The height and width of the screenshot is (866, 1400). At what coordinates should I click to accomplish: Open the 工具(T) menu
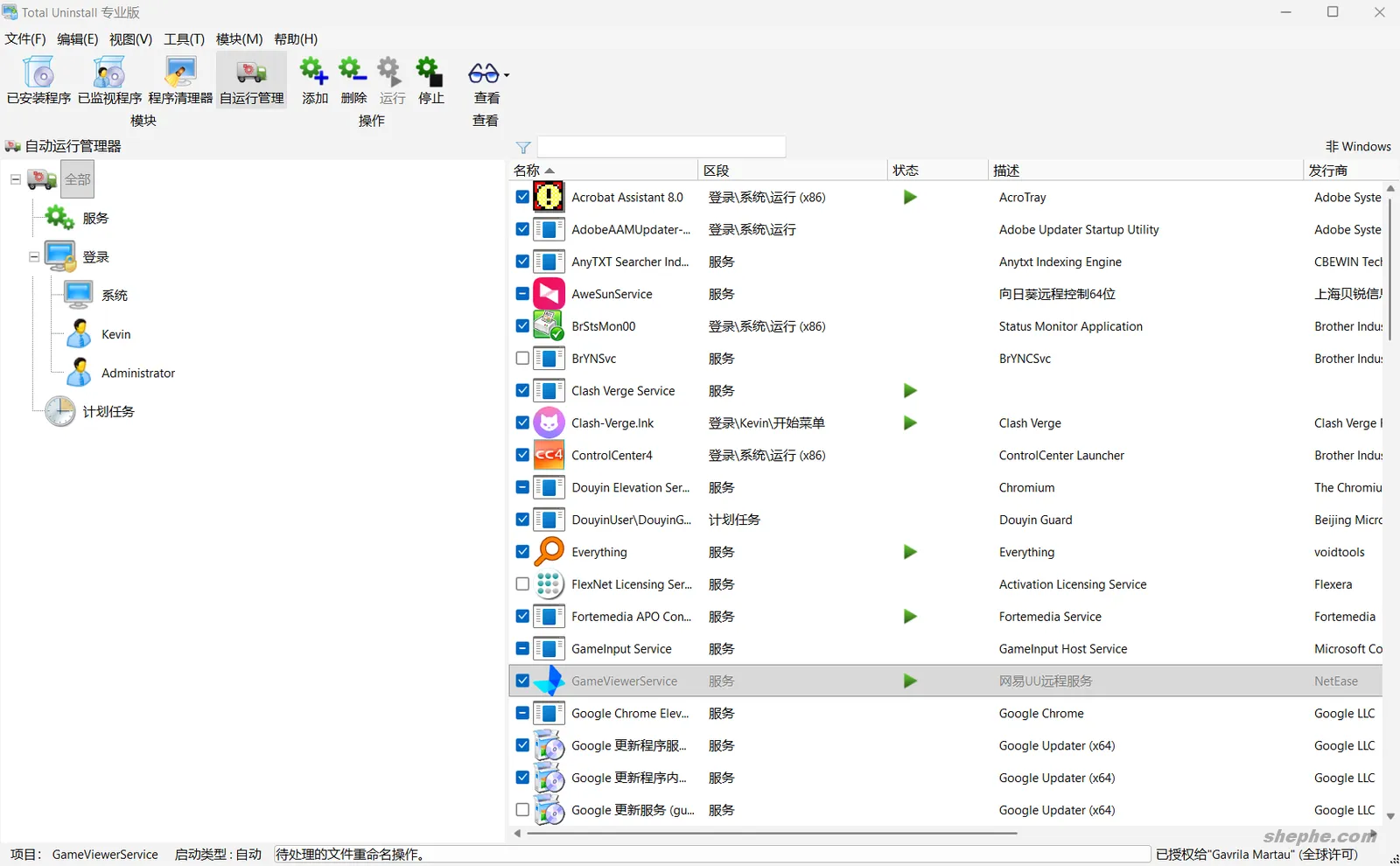click(184, 38)
